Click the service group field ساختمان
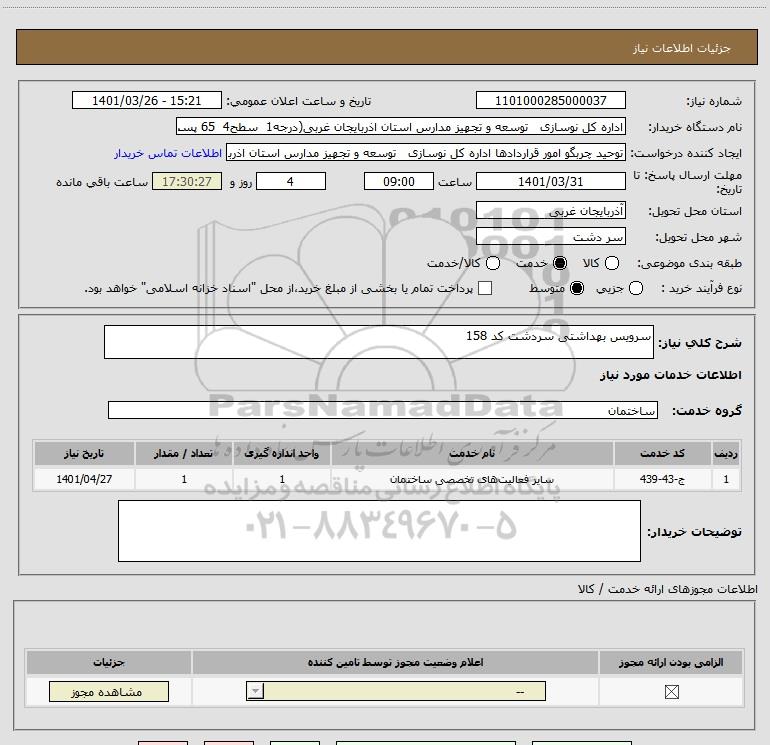The width and height of the screenshot is (770, 745). point(383,410)
